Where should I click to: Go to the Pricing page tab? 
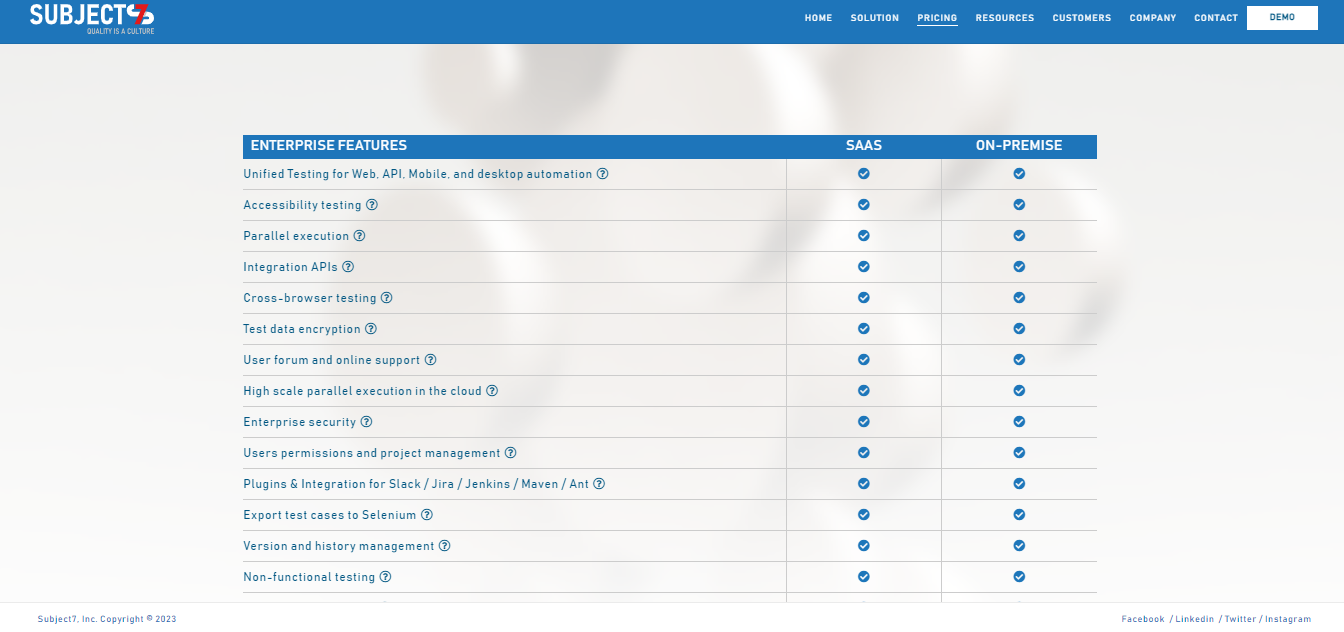click(937, 18)
